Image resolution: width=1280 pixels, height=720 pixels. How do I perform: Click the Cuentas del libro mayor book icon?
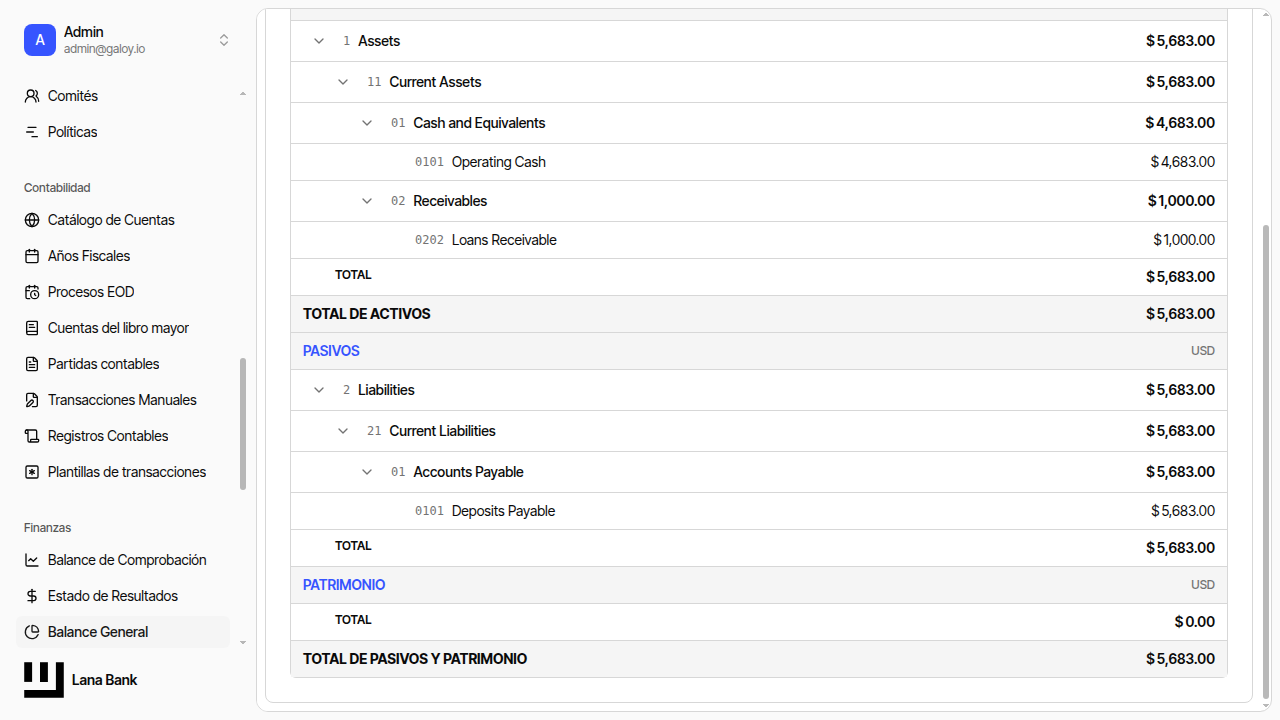(32, 328)
